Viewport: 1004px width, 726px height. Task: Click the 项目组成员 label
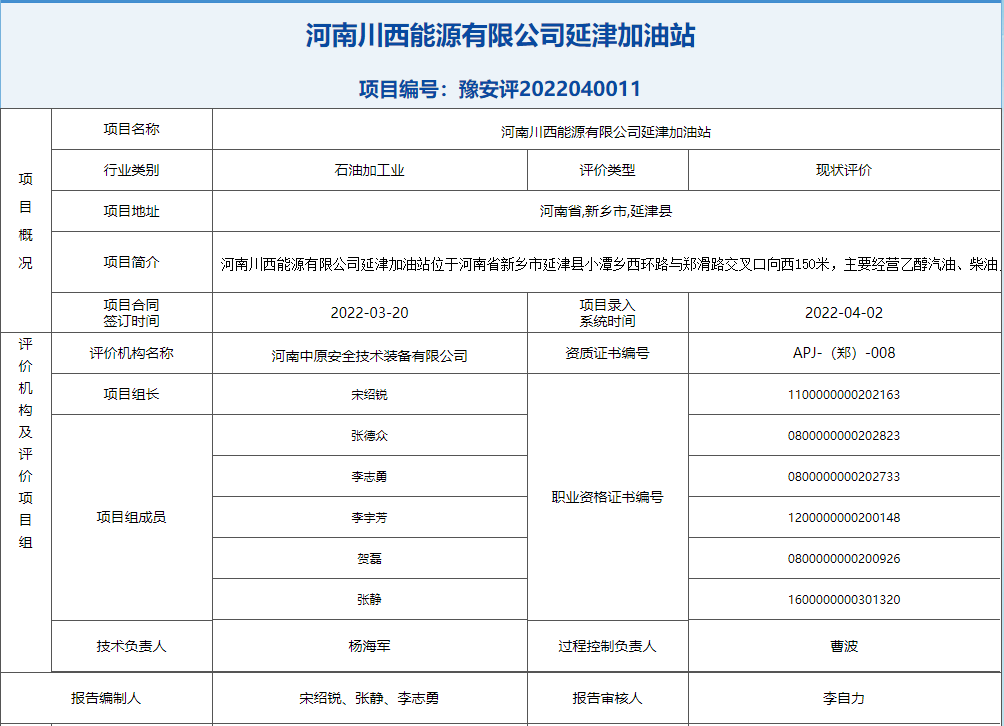click(x=131, y=517)
